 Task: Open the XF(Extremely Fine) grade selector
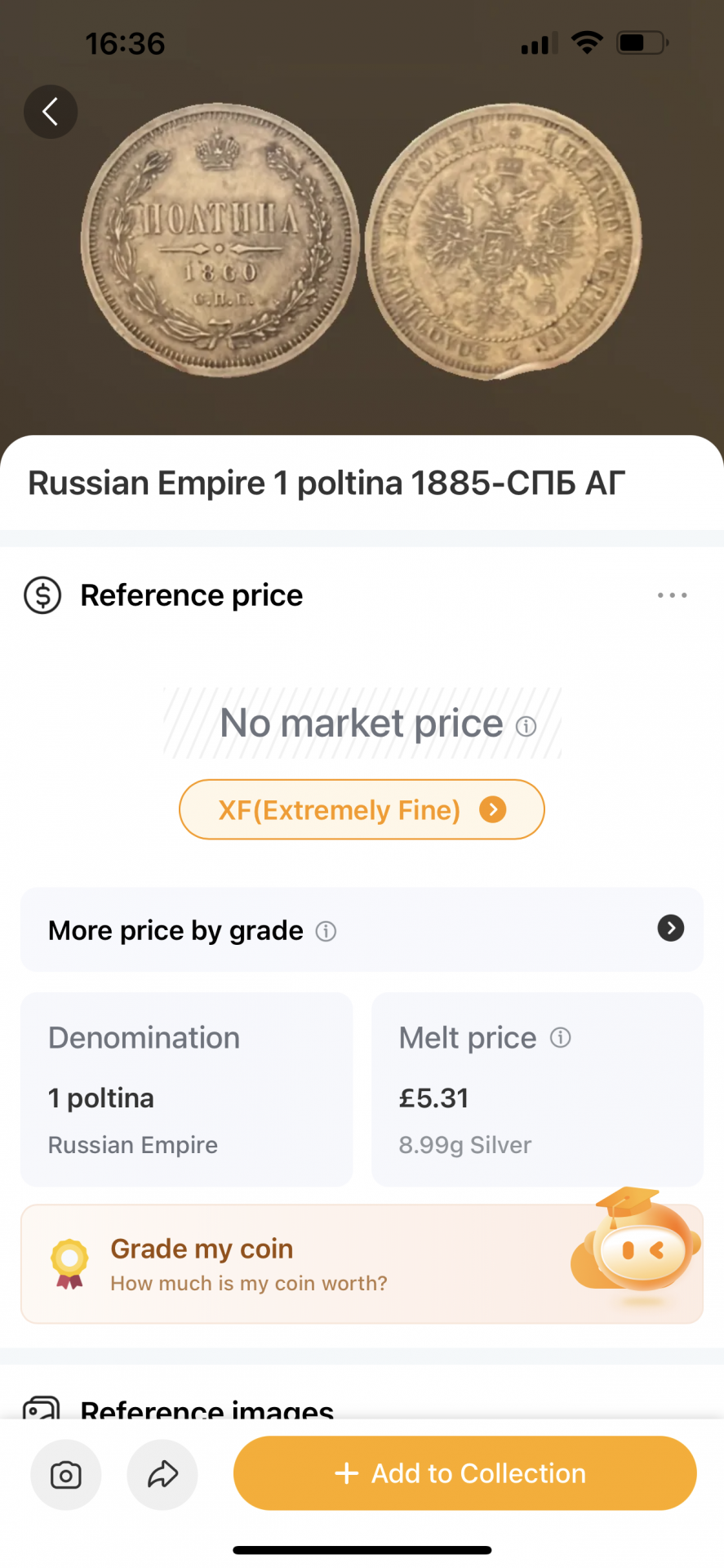(x=362, y=809)
